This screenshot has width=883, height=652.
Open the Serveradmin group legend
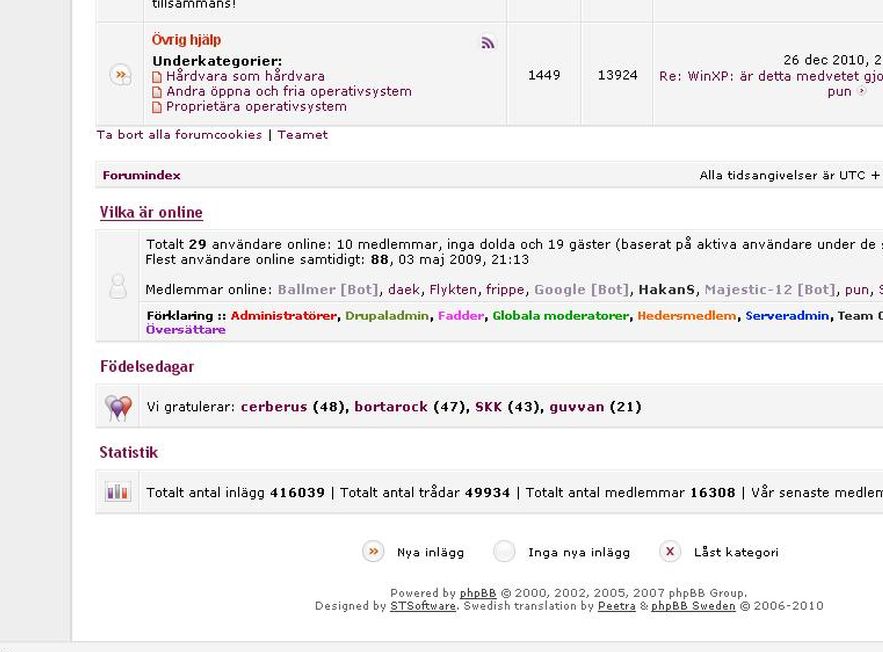click(787, 315)
